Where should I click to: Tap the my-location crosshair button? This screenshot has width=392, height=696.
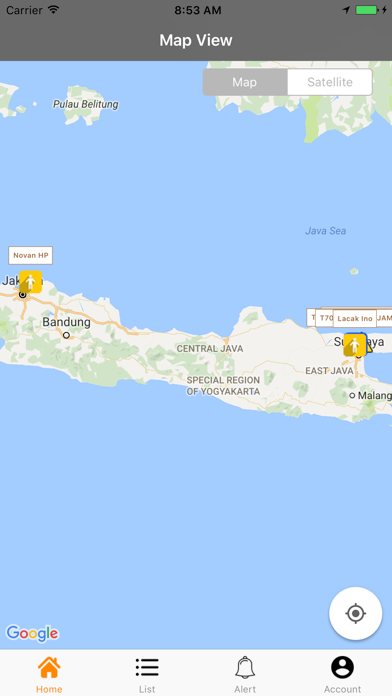click(x=355, y=613)
